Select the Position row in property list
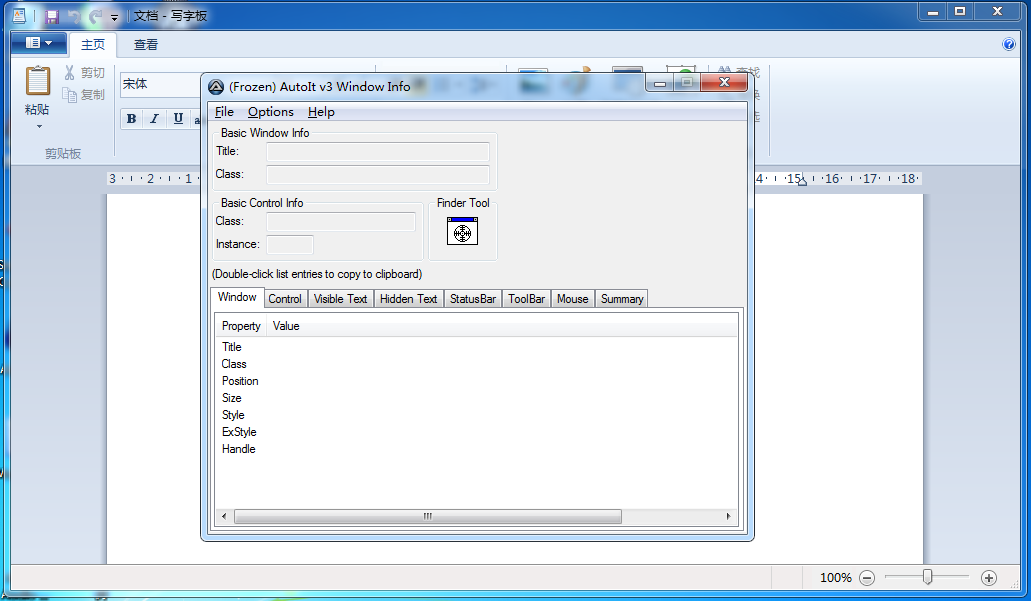The width and height of the screenshot is (1031, 601). (x=240, y=381)
